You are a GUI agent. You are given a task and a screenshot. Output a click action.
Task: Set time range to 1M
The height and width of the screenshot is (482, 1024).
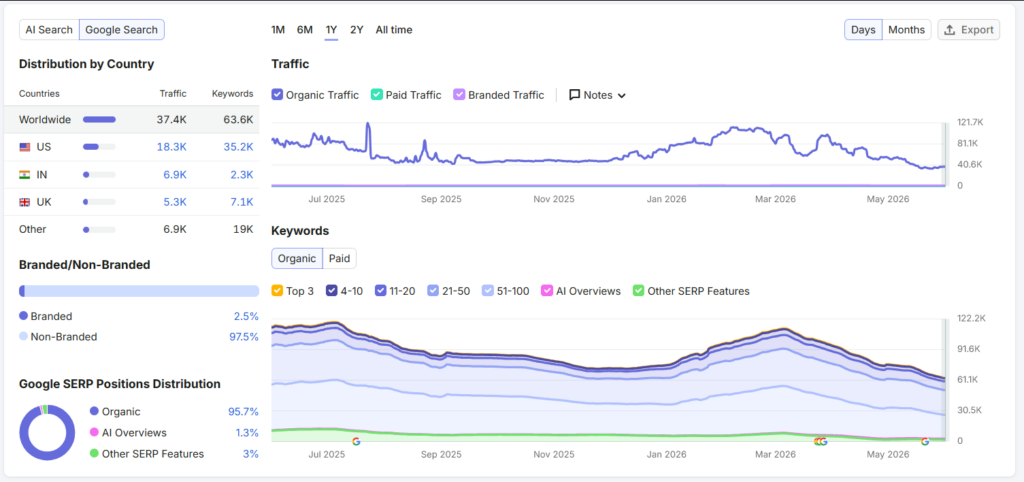pos(278,30)
